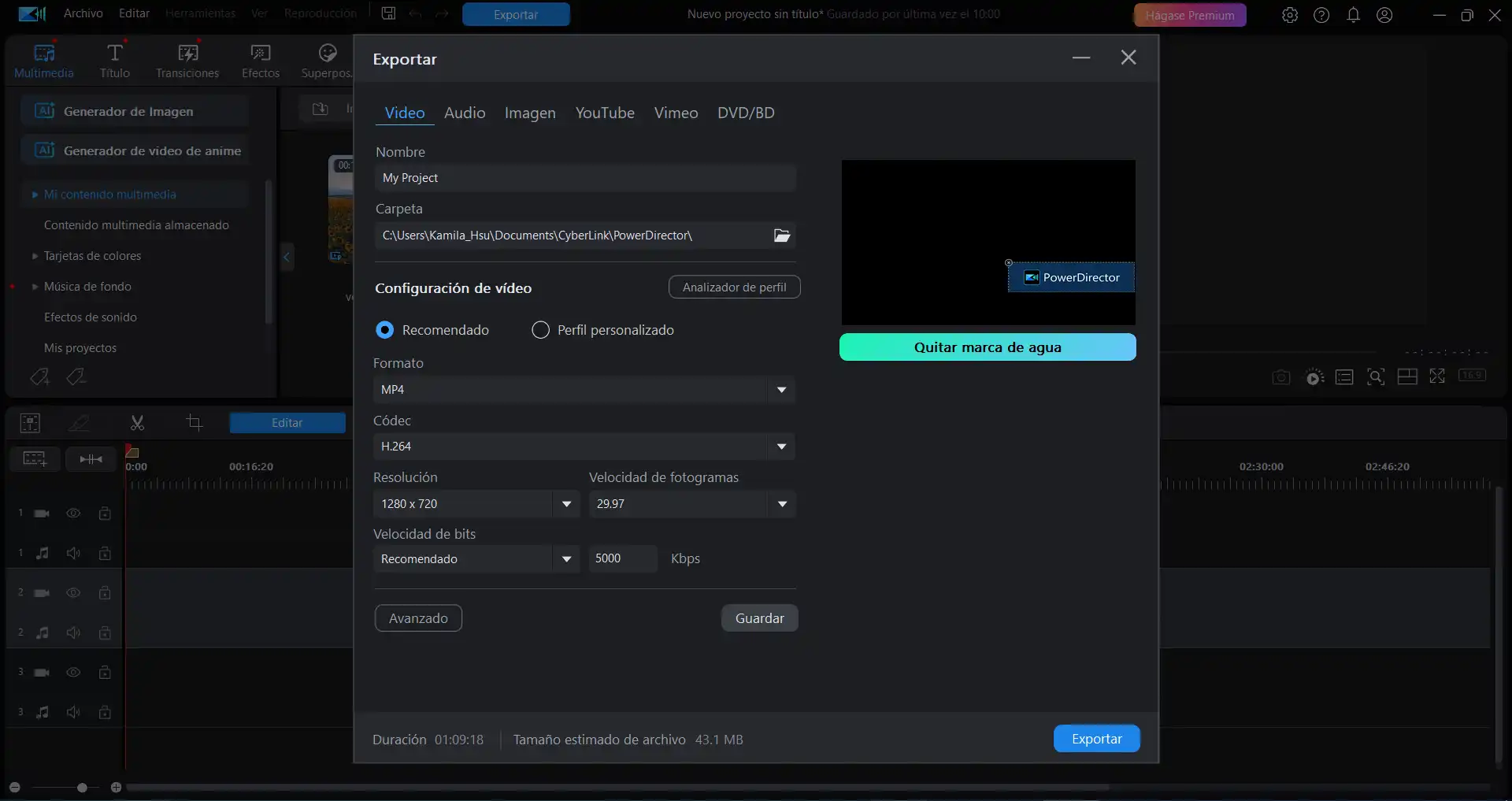Click the blue Exportar button in dialog footer
Viewport: 1512px width, 801px height.
click(1096, 739)
